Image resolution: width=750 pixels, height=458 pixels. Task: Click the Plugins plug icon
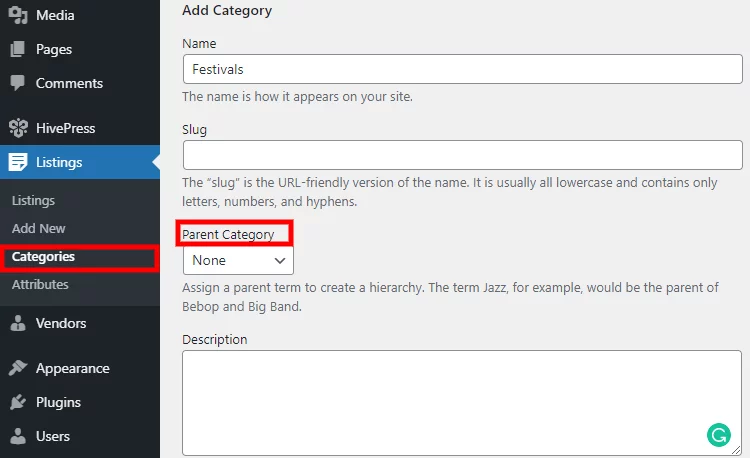click(x=18, y=402)
